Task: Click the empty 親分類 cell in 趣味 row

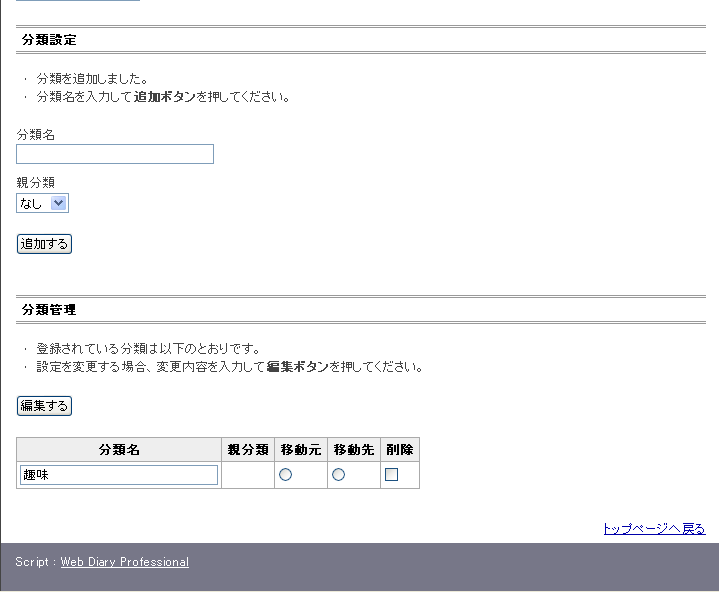Action: [248, 475]
